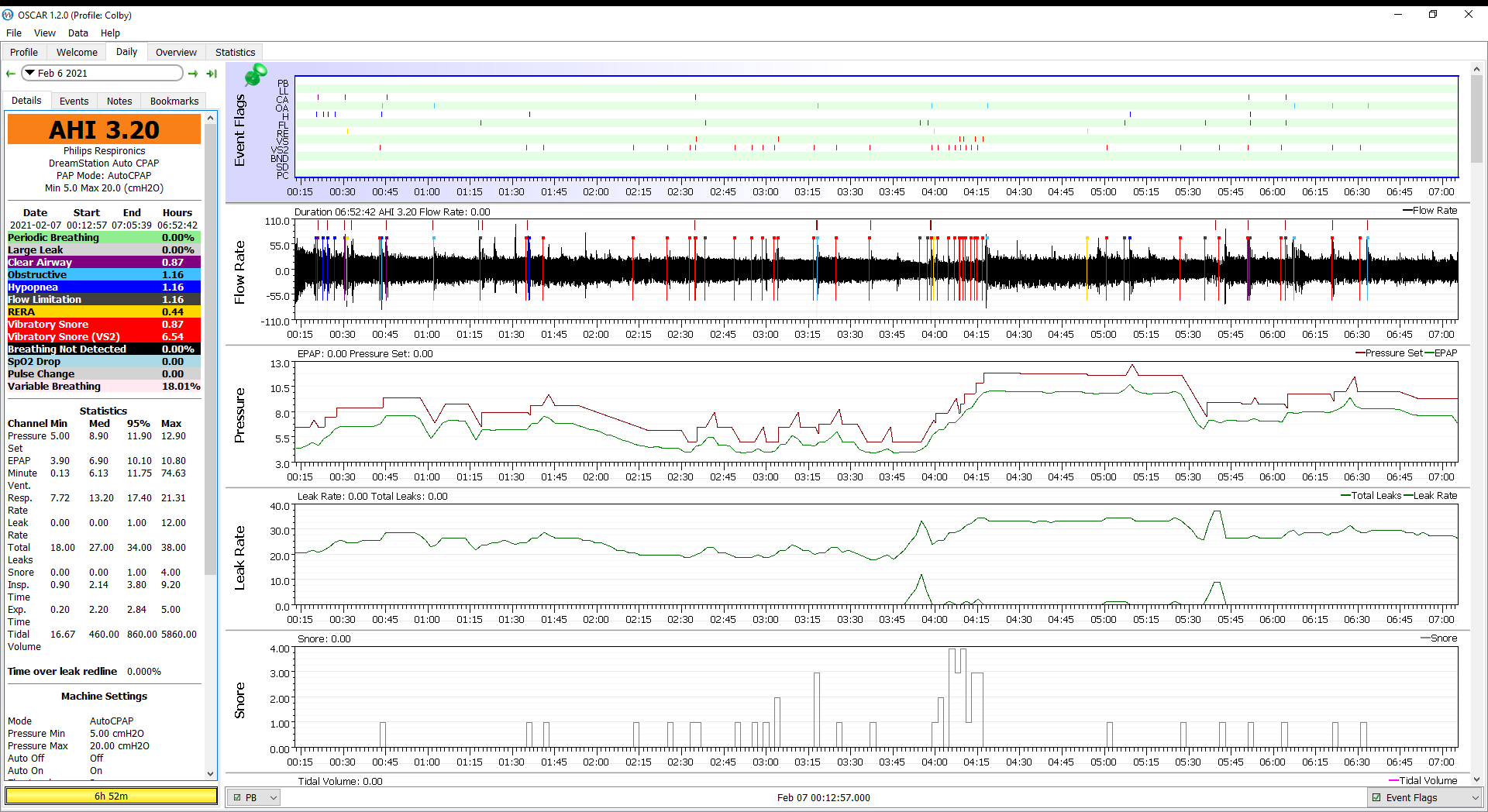
Task: Click the Event Flags vertical graph title
Action: coord(239,130)
